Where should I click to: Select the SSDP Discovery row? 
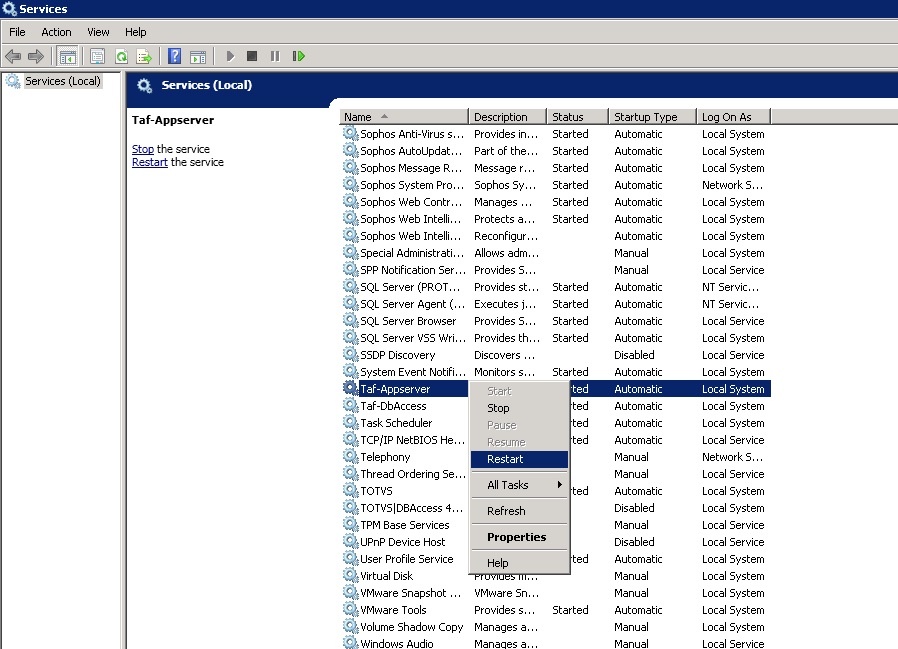click(x=556, y=355)
